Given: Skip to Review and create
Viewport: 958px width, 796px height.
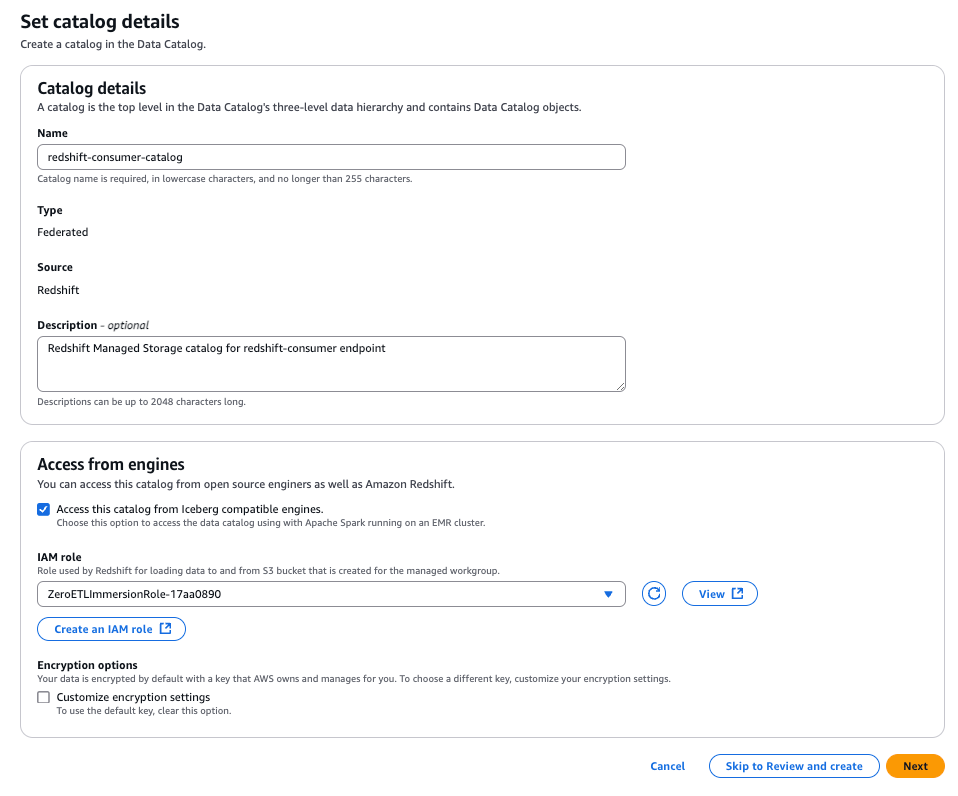Looking at the screenshot, I should pos(794,766).
